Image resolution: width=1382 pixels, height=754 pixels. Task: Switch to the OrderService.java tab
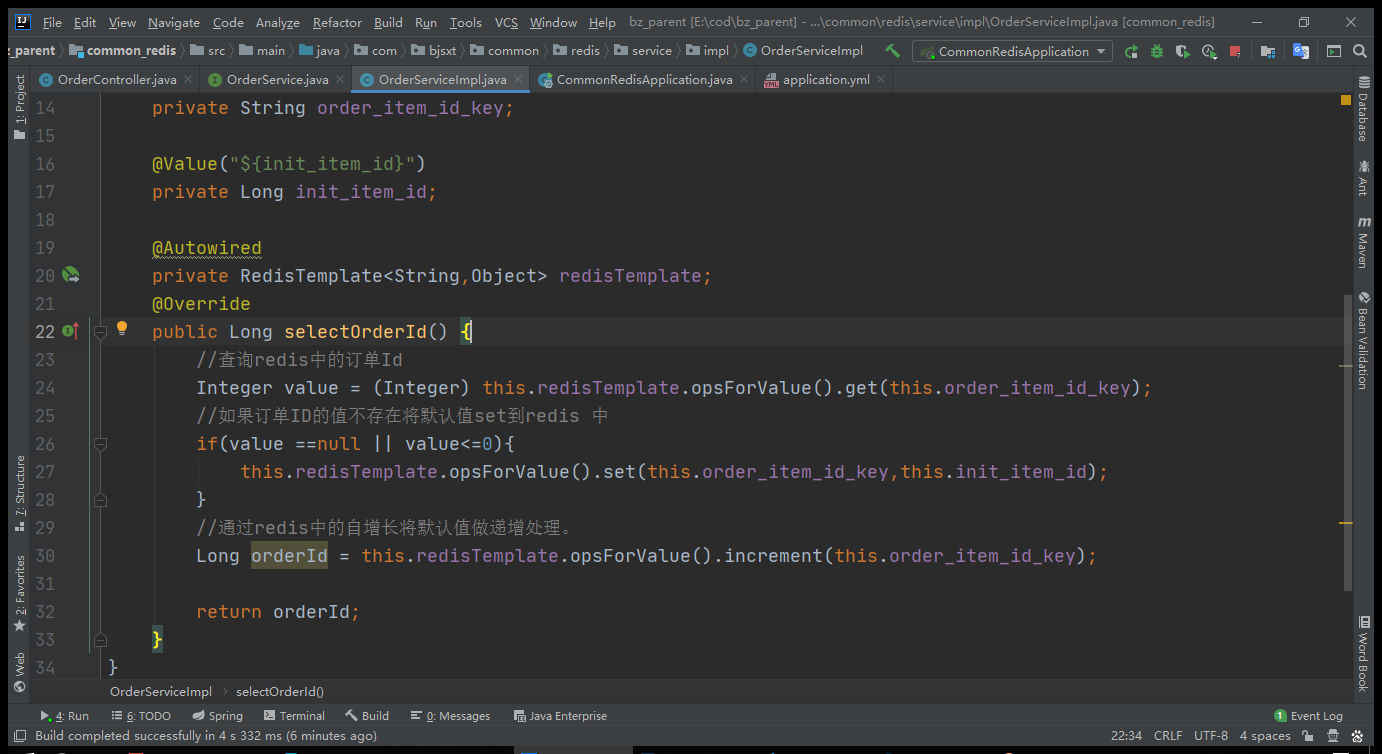tap(277, 80)
